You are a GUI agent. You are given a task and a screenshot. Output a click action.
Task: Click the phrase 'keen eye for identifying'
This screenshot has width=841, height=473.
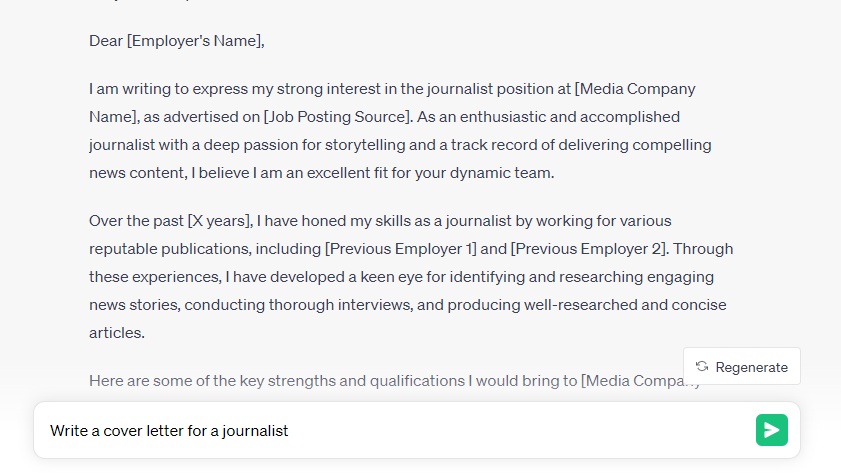pos(437,277)
